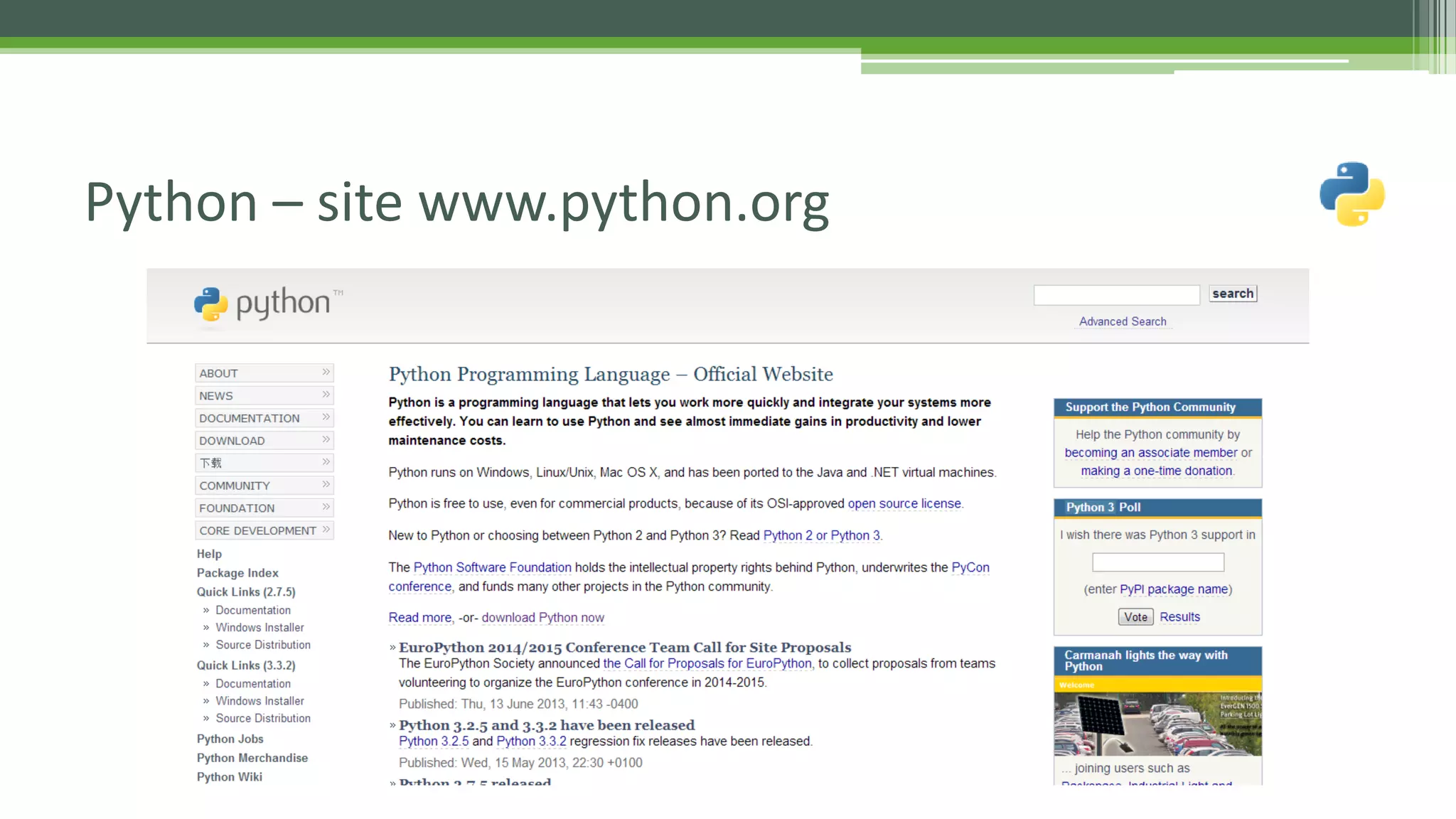This screenshot has width=1456, height=819.
Task: Open the Advanced Search link
Action: click(1123, 321)
